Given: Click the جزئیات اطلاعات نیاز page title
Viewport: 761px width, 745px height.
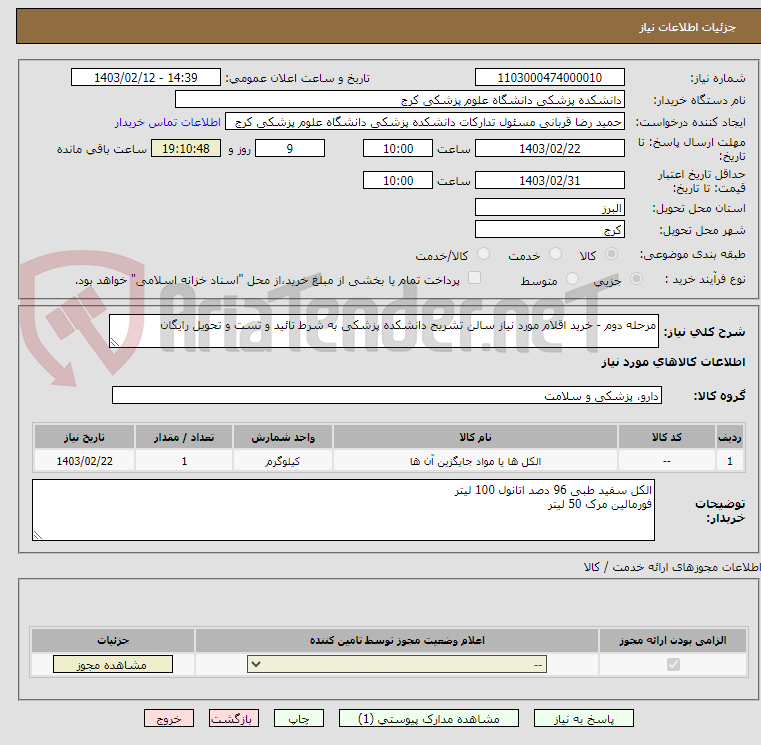Looking at the screenshot, I should (x=687, y=27).
